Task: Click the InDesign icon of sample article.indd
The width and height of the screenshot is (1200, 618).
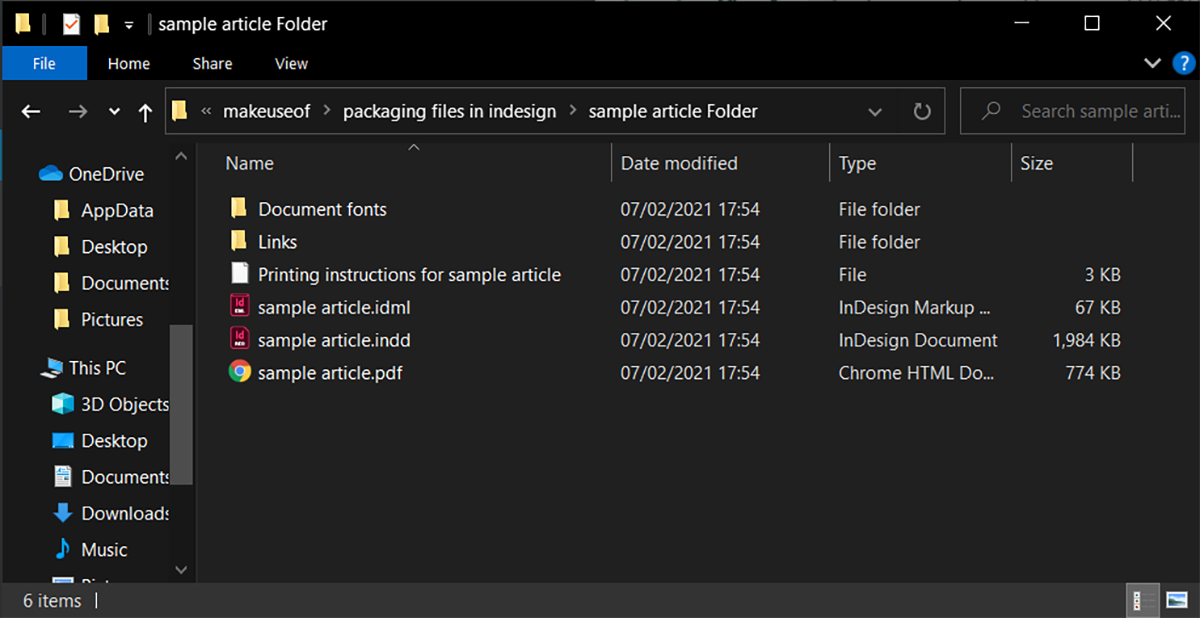Action: pos(239,340)
